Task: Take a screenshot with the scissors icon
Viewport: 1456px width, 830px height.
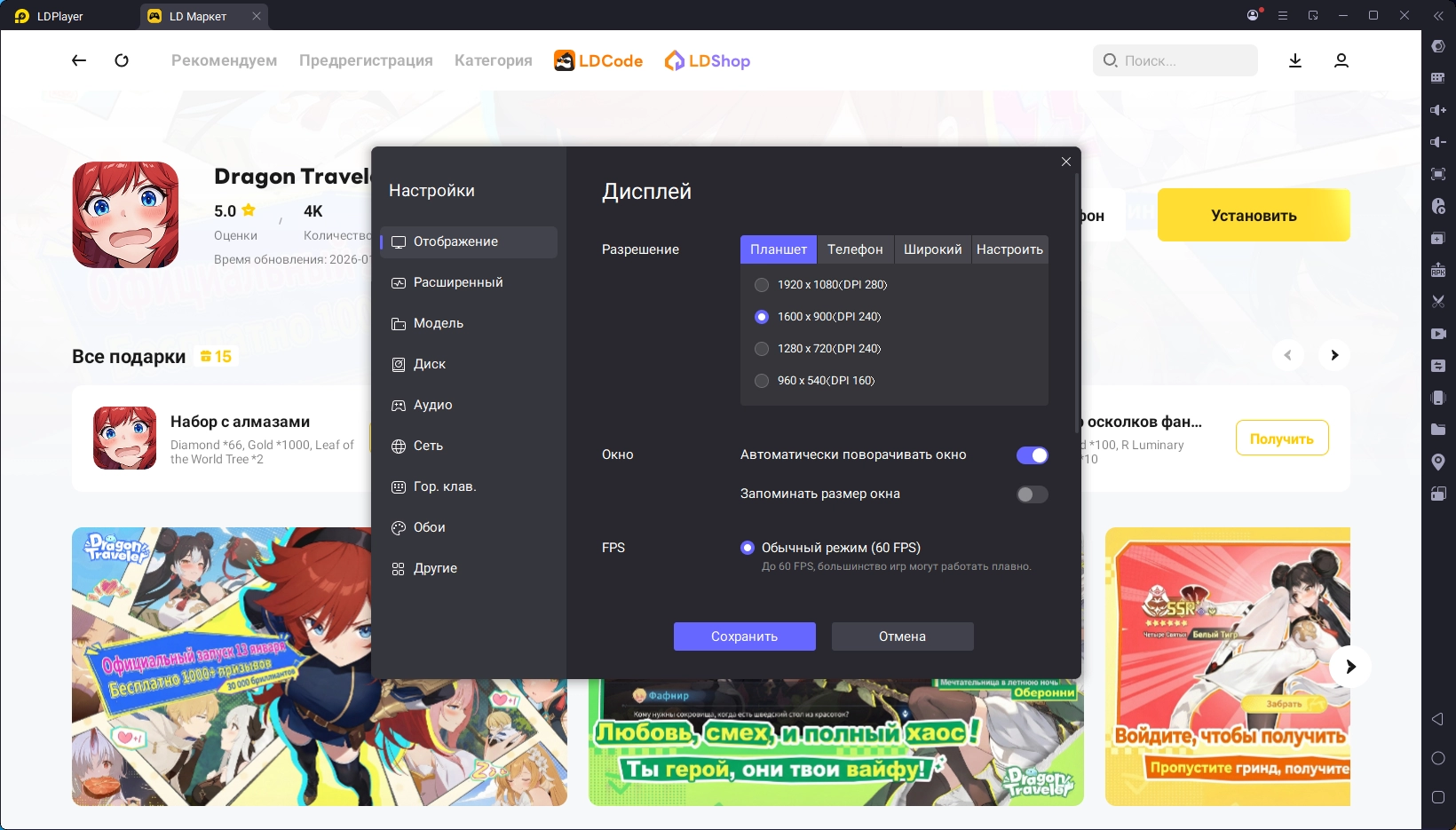Action: click(1438, 302)
